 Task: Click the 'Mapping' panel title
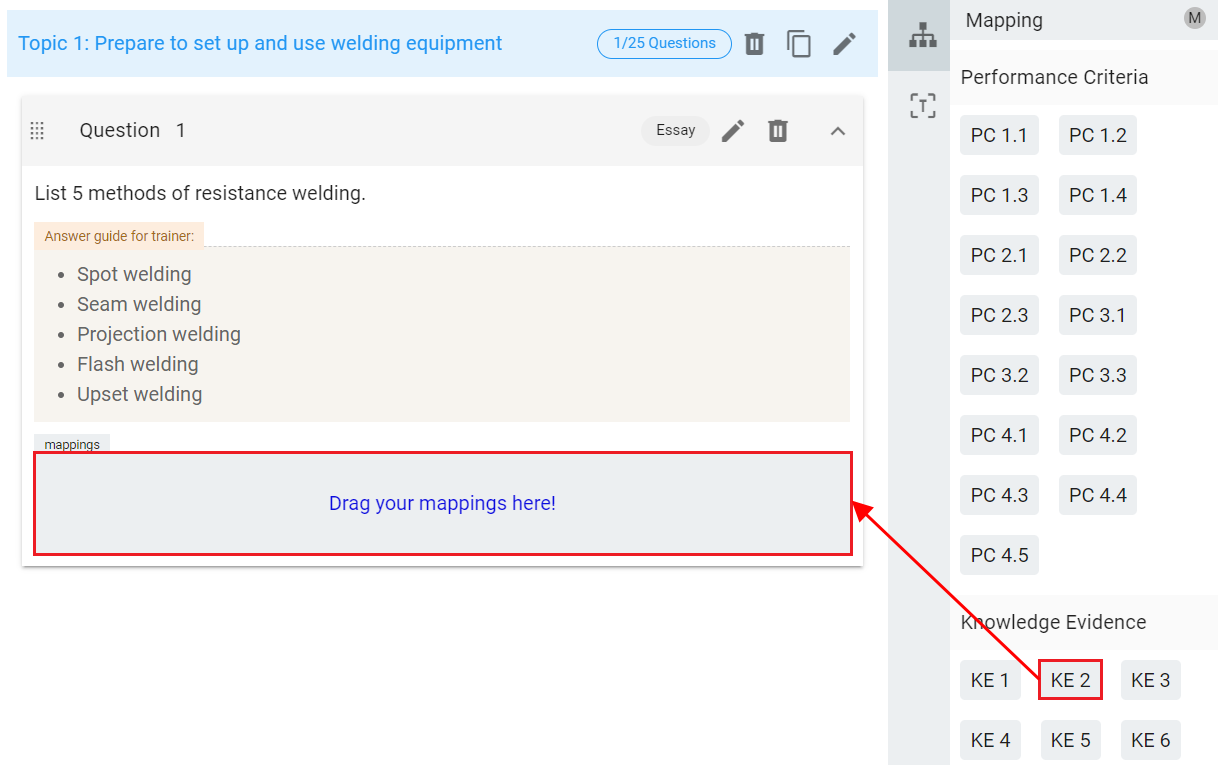coord(1004,20)
